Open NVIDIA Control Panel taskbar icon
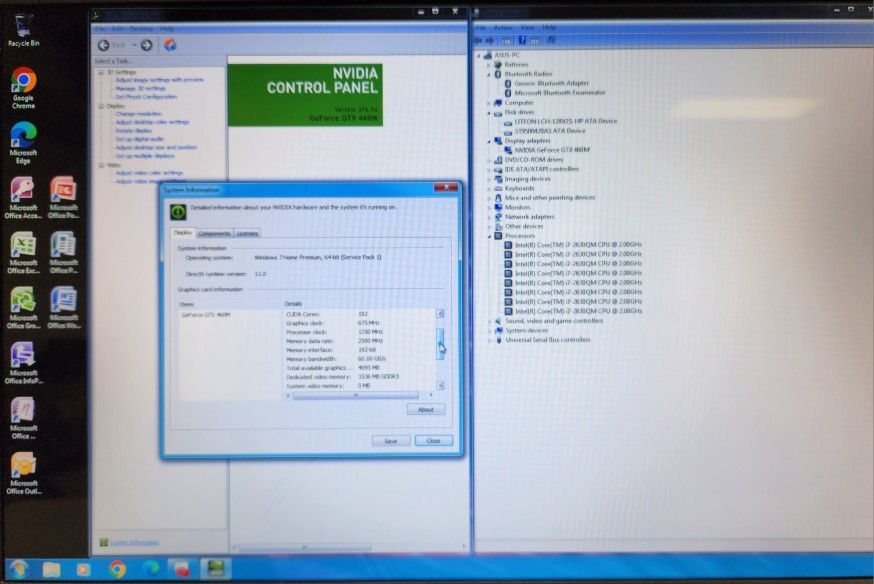 (x=213, y=569)
